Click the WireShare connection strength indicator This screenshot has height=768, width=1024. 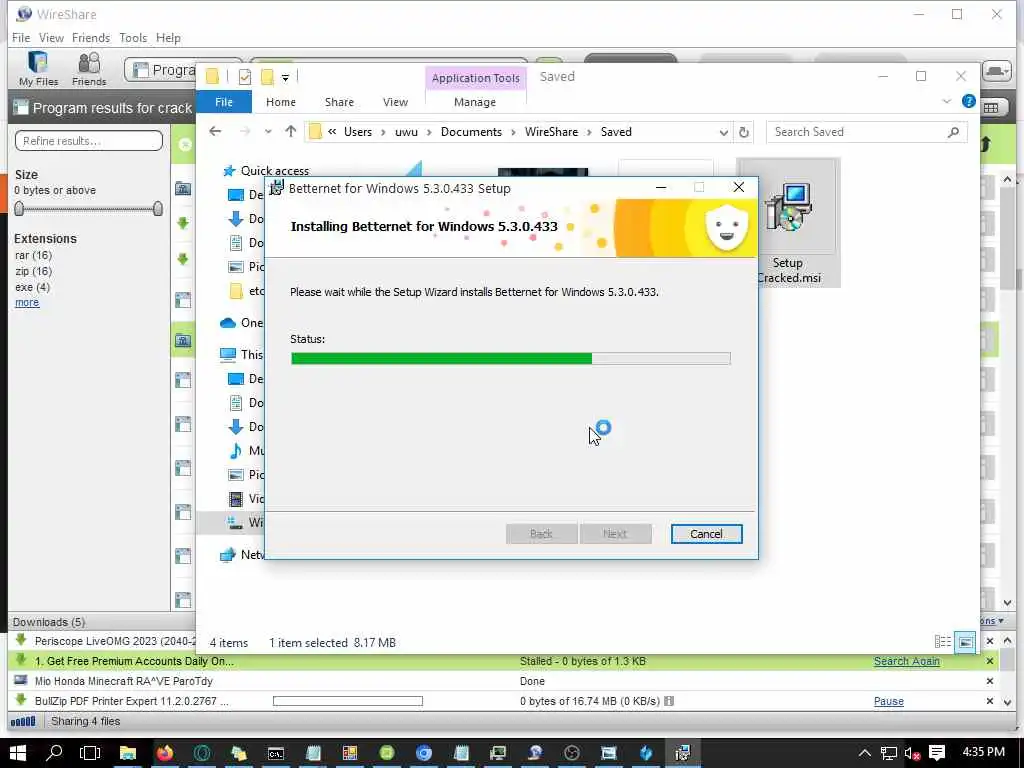click(x=23, y=722)
